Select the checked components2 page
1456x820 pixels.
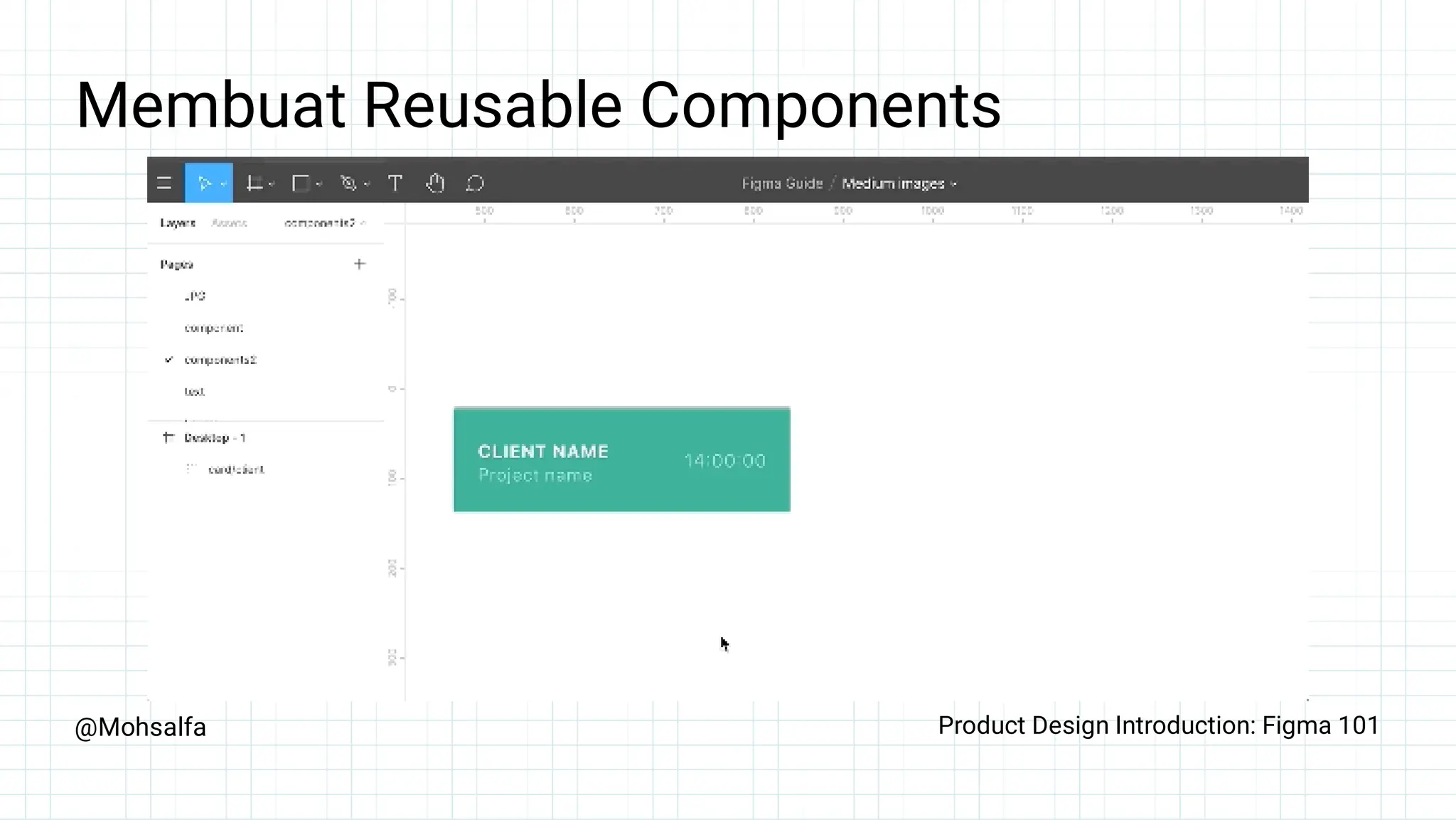coord(220,360)
